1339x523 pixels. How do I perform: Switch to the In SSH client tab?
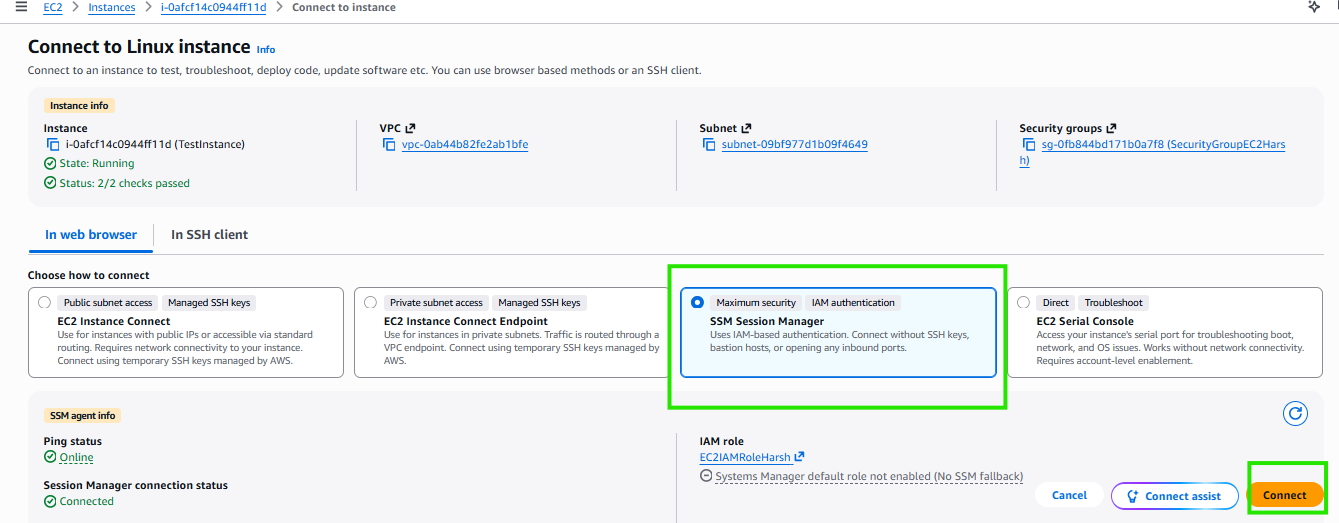209,235
